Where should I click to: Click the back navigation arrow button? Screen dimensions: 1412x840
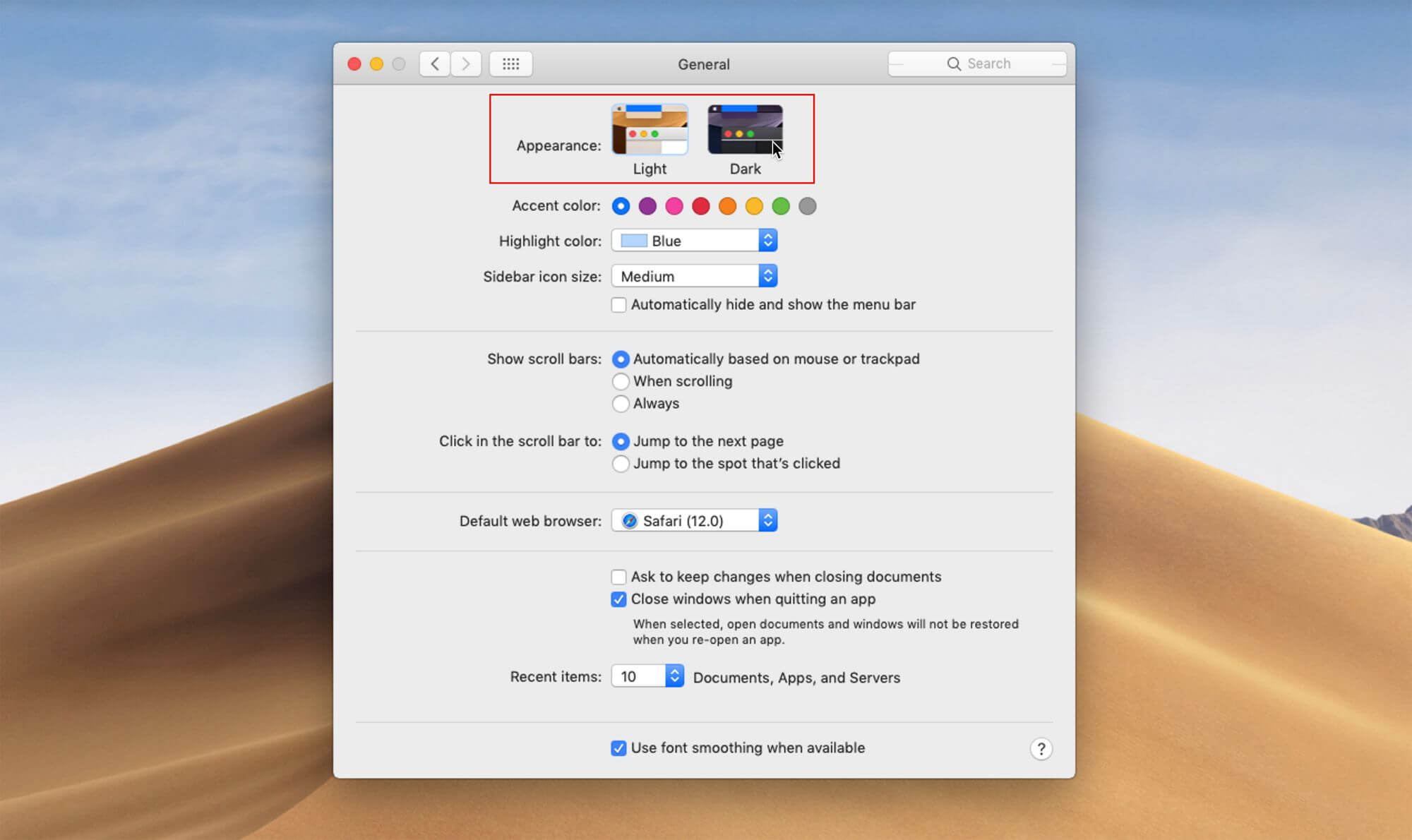tap(434, 63)
